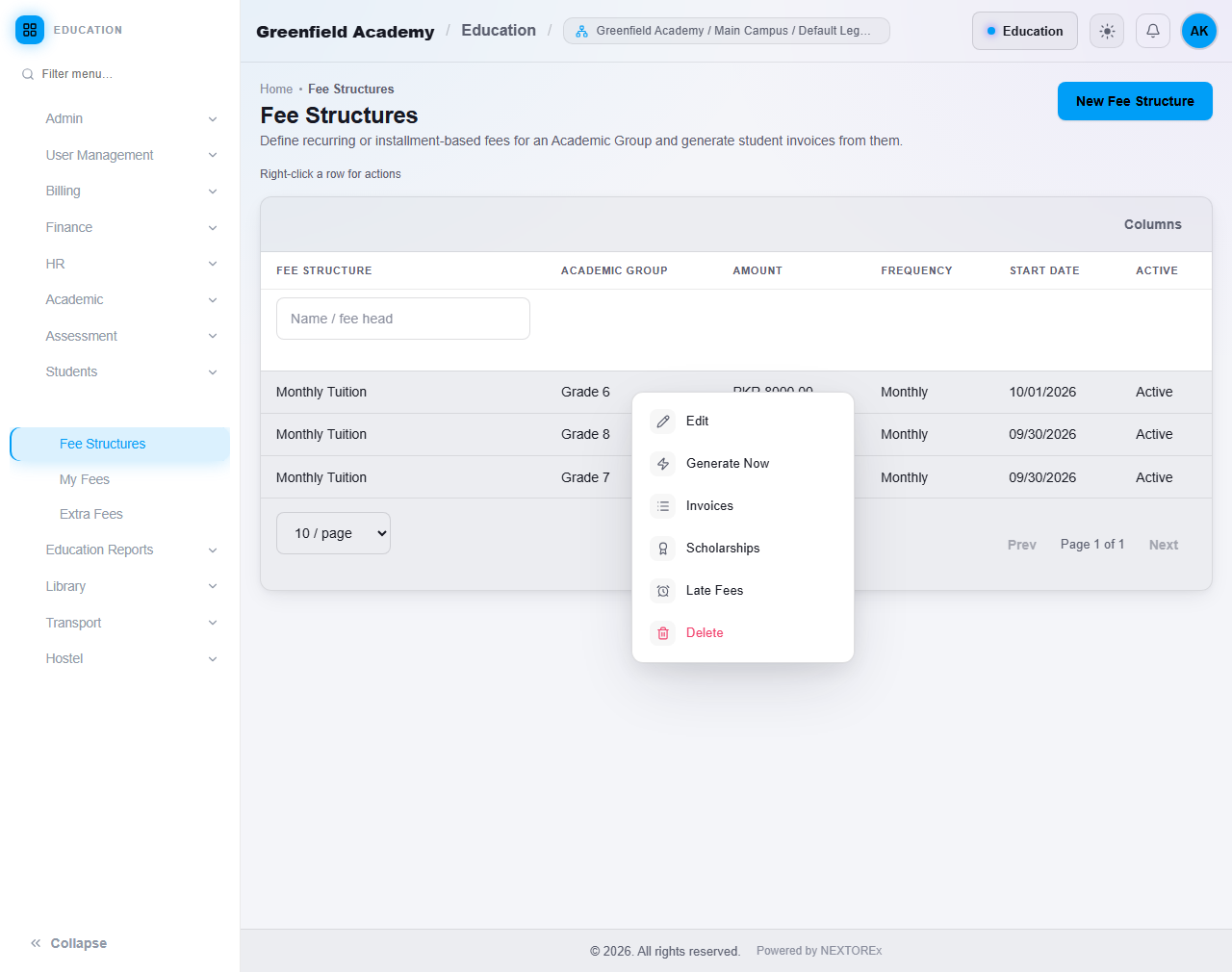Open the 10 / page size dropdown

coord(333,533)
